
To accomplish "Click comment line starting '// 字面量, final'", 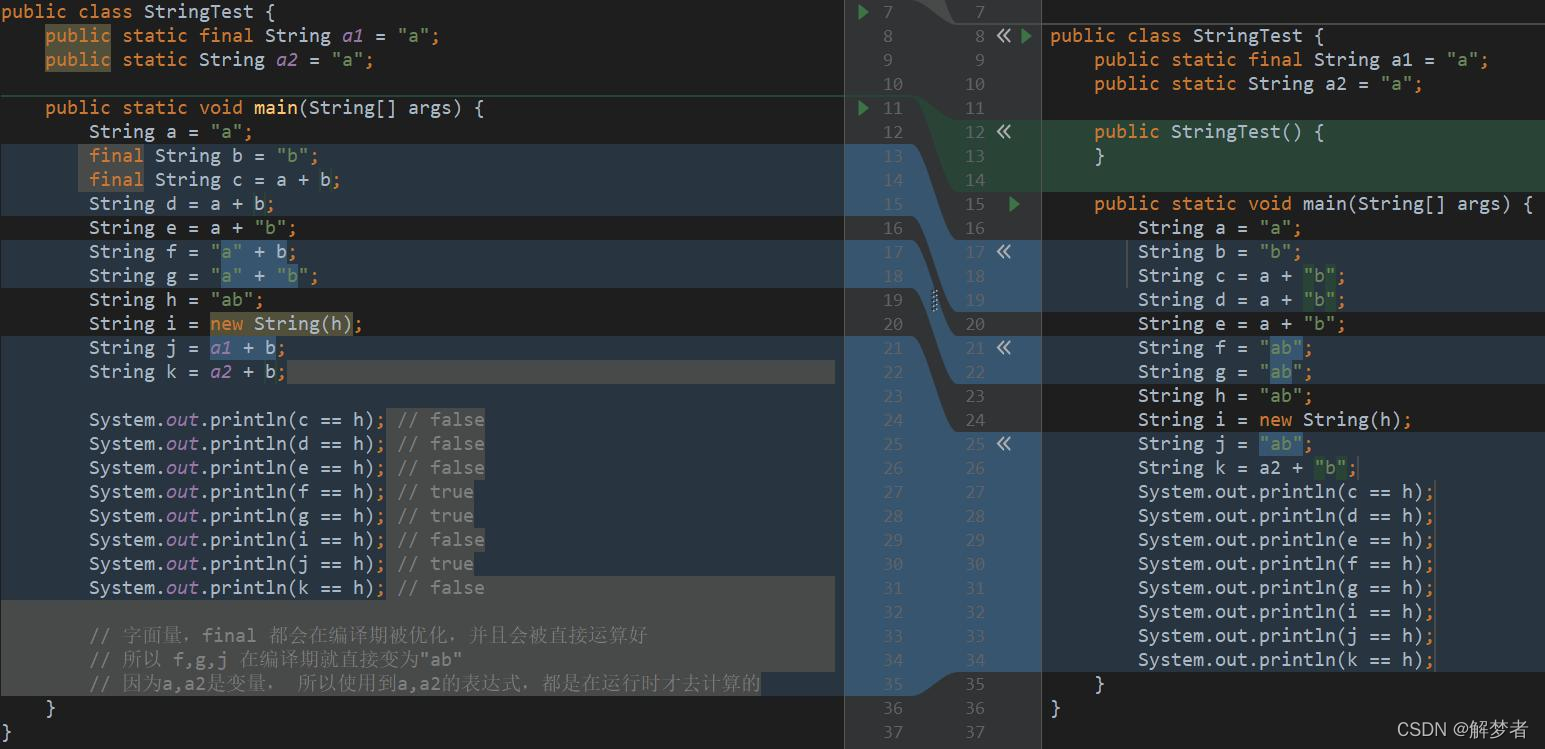I will pos(369,636).
